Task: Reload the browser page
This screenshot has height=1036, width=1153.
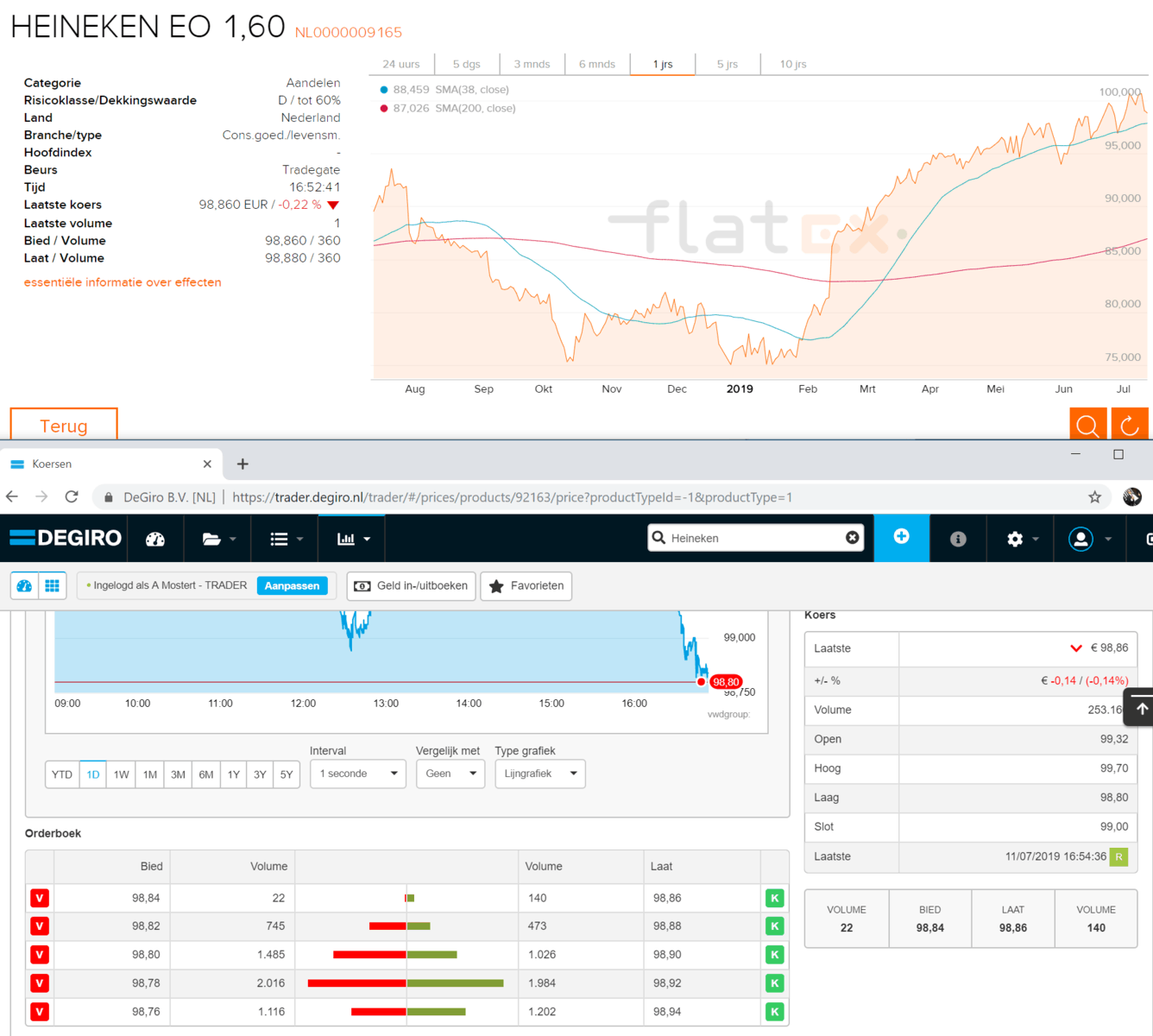Action: point(72,496)
